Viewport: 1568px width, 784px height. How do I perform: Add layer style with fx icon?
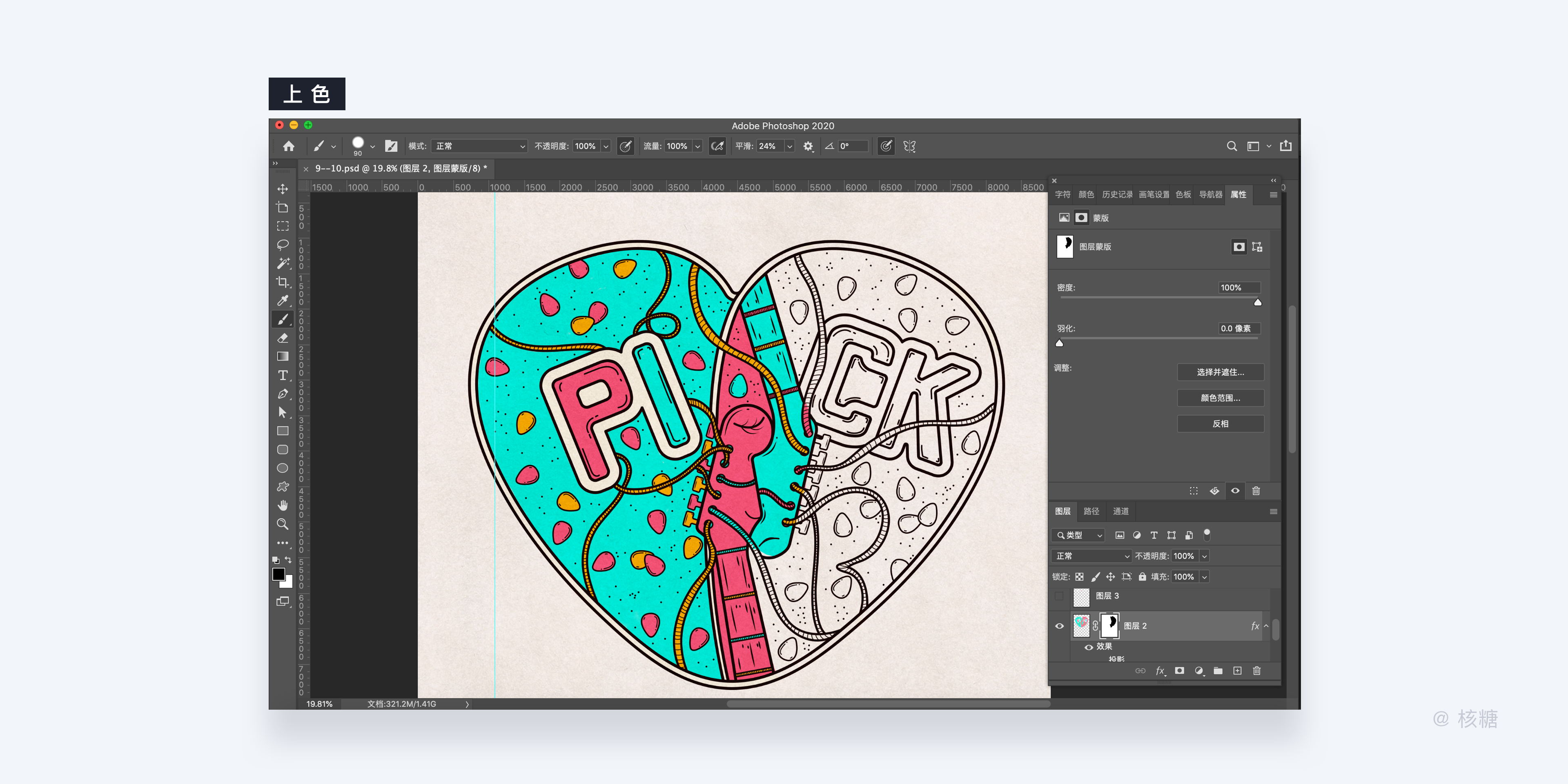(x=1160, y=671)
